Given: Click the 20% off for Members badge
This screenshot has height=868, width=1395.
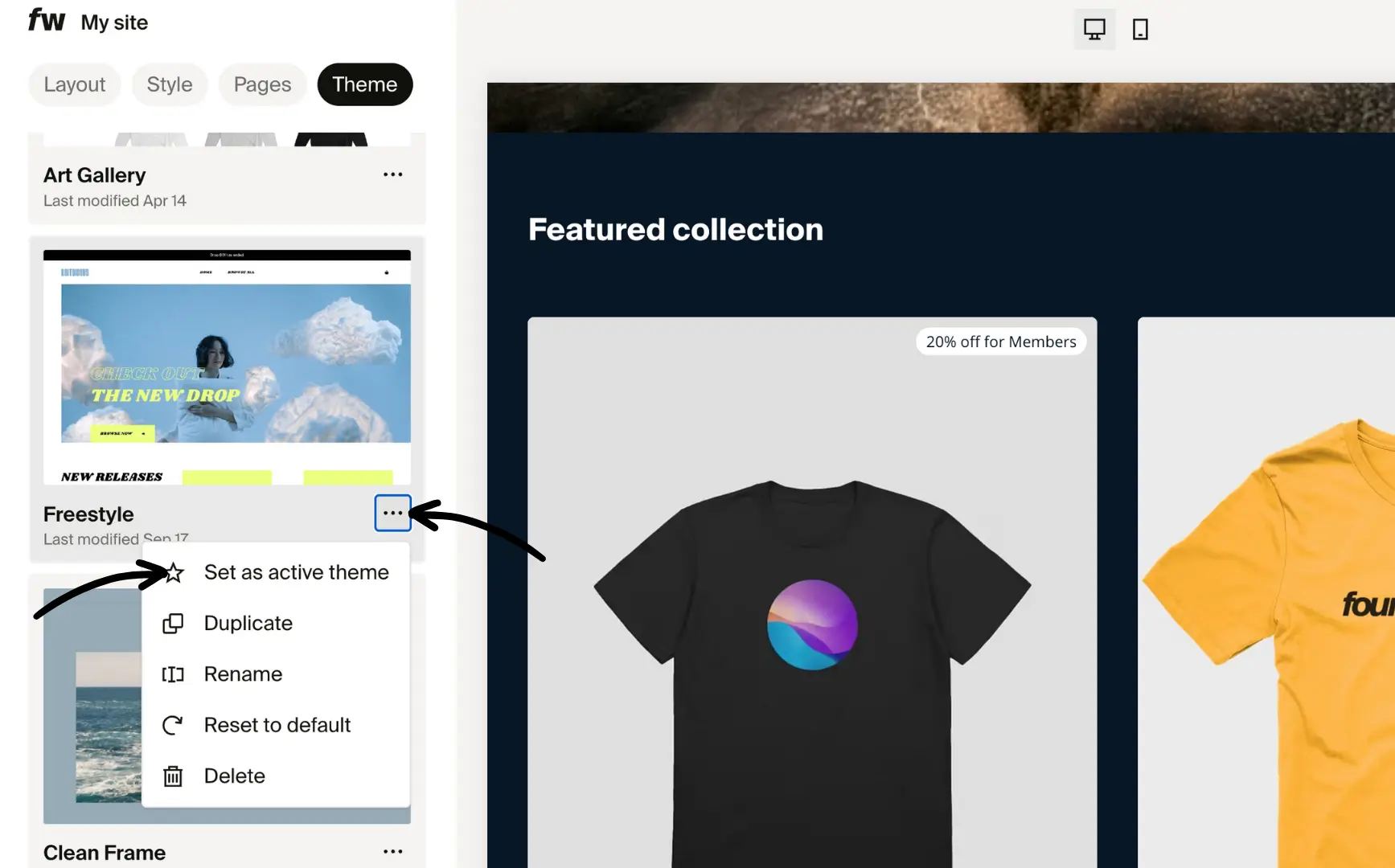Looking at the screenshot, I should [1000, 341].
